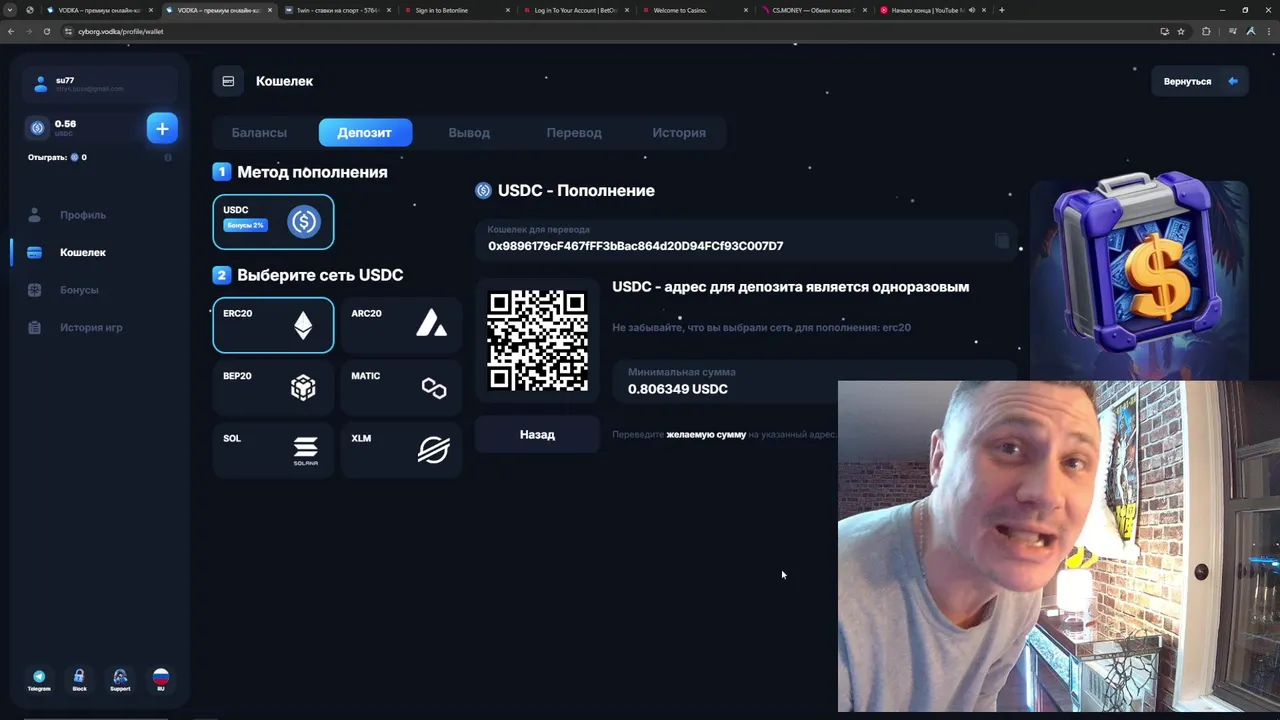Image resolution: width=1280 pixels, height=720 pixels.
Task: Open Бонусы in the sidebar menu
Action: [79, 290]
